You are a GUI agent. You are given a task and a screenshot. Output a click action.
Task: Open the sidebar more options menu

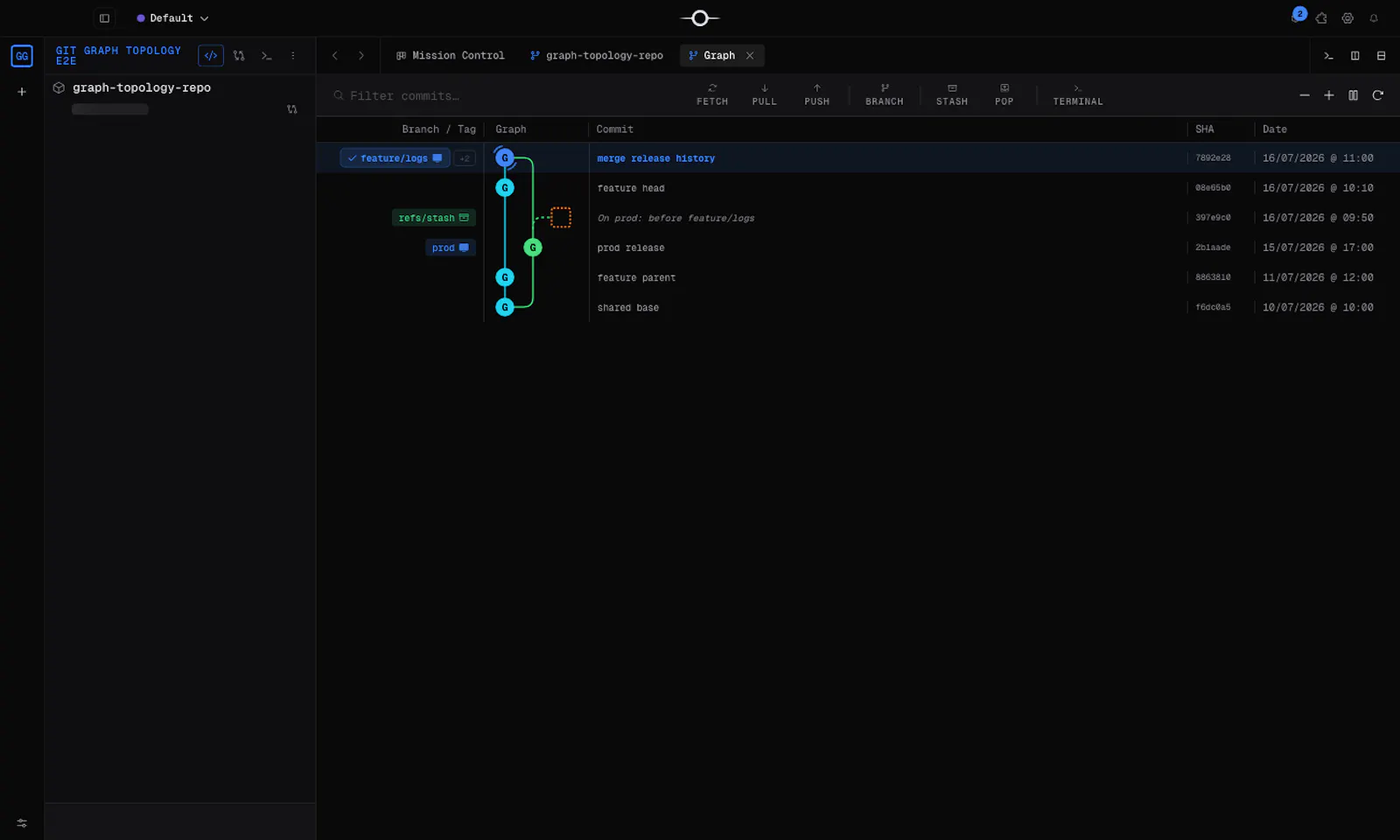coord(293,55)
